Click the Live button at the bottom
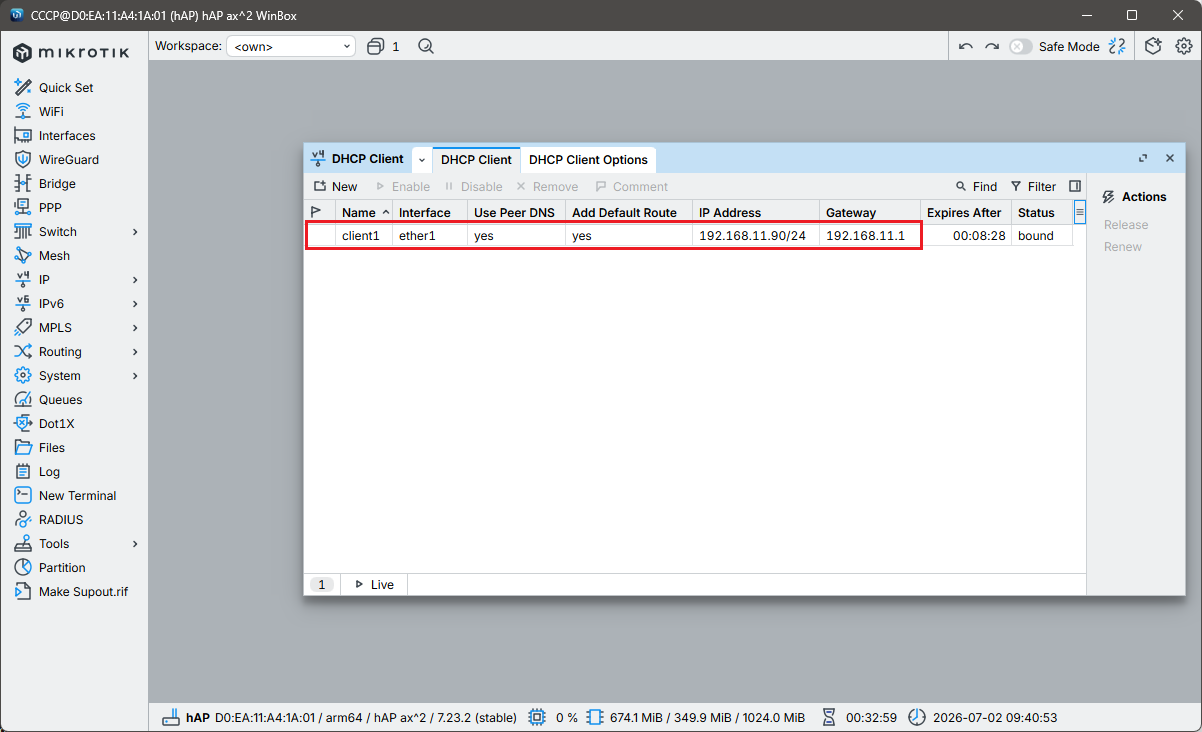The width and height of the screenshot is (1202, 732). 374,584
